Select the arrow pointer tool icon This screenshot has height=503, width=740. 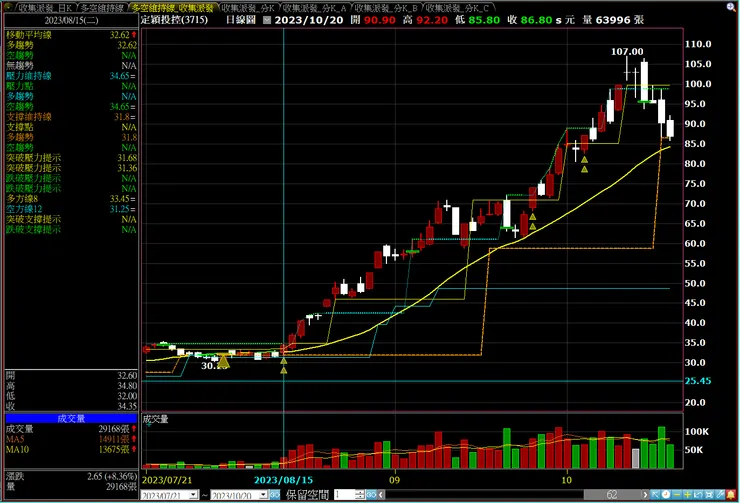click(x=655, y=495)
